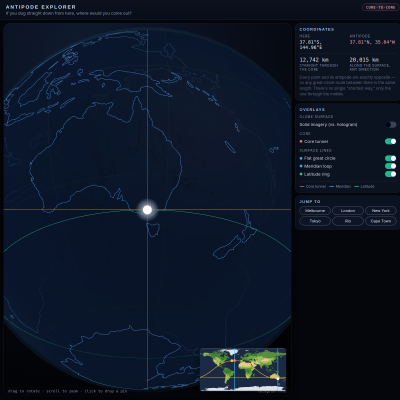Jump to London
The image size is (400, 400).
348,211
